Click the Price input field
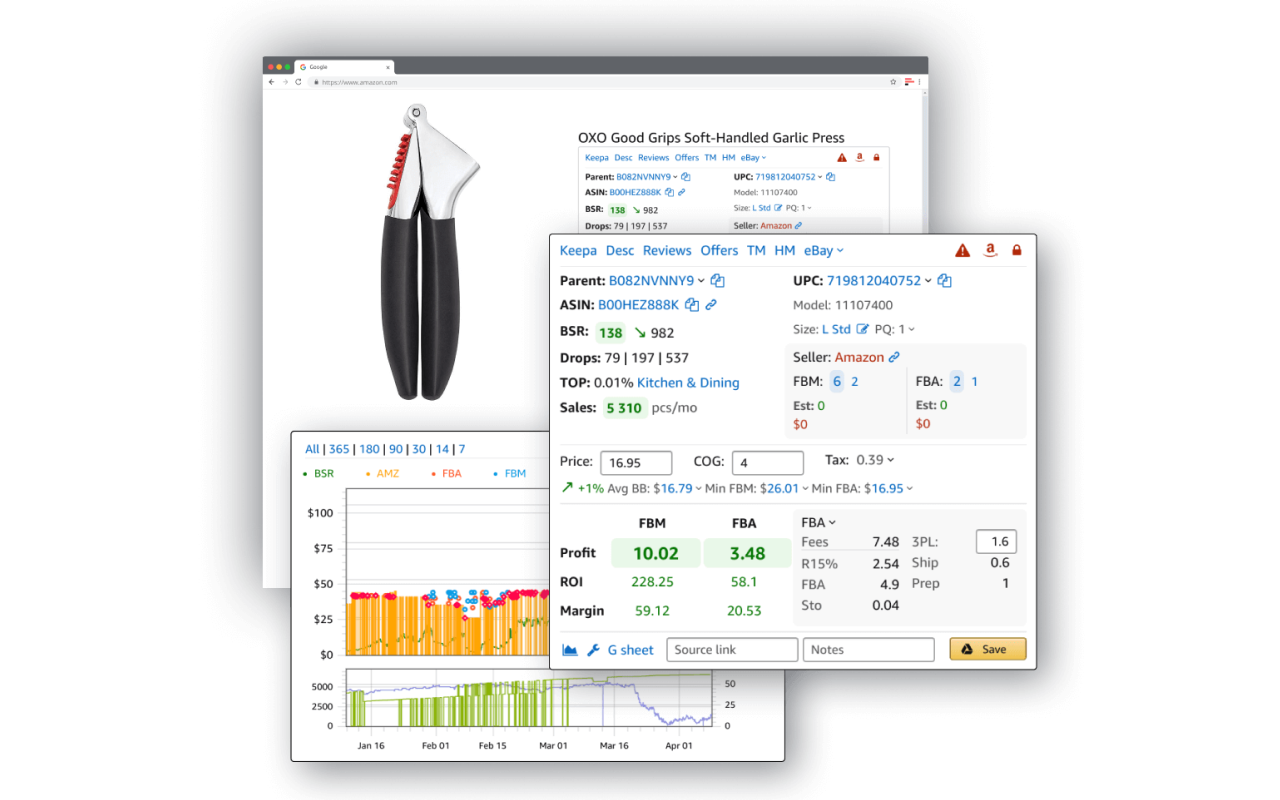The height and width of the screenshot is (800, 1280). 635,463
